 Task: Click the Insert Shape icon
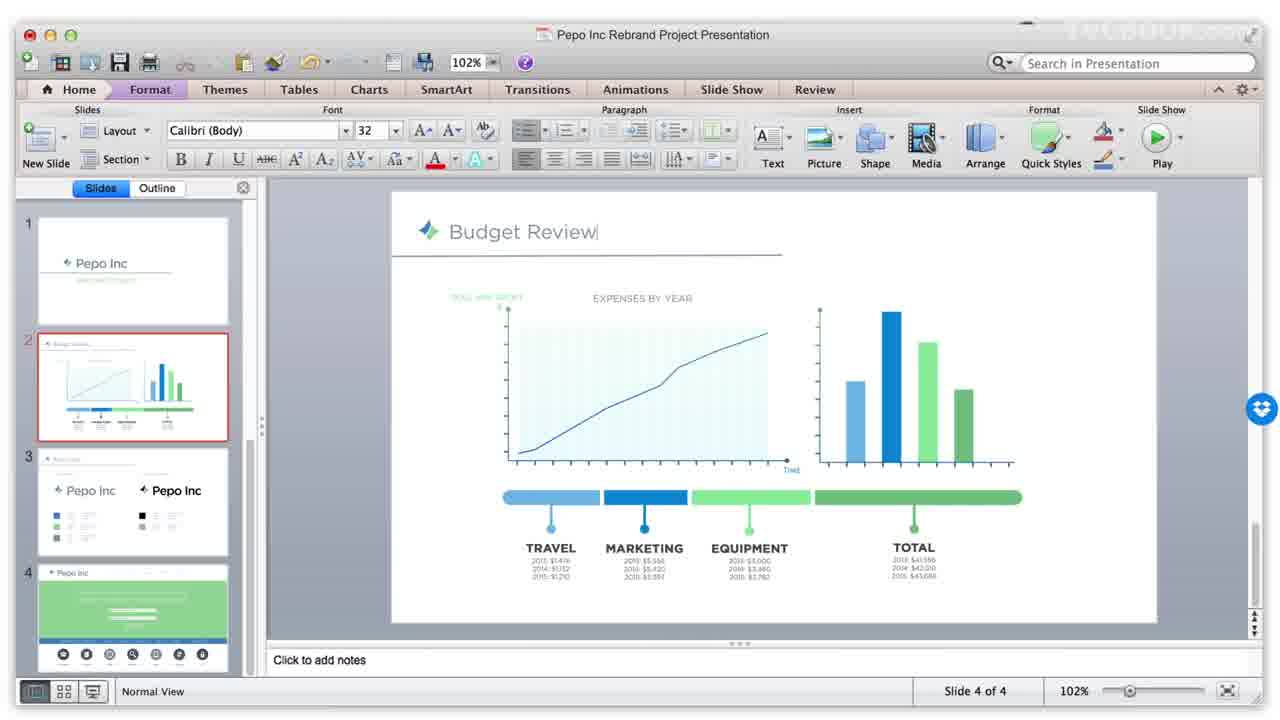[x=871, y=138]
